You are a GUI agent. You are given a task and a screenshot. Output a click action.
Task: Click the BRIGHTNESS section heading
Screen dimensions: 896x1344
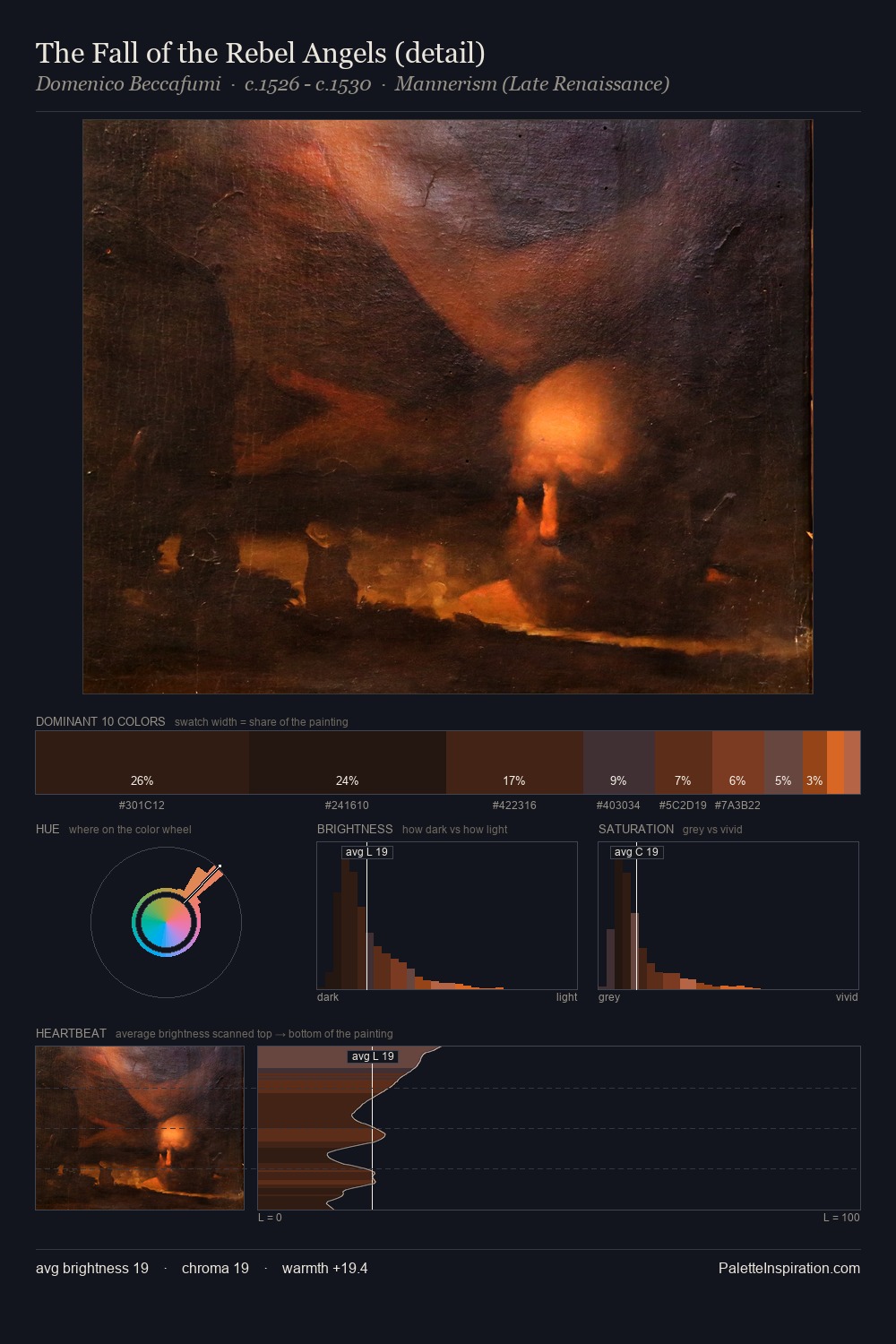[355, 830]
